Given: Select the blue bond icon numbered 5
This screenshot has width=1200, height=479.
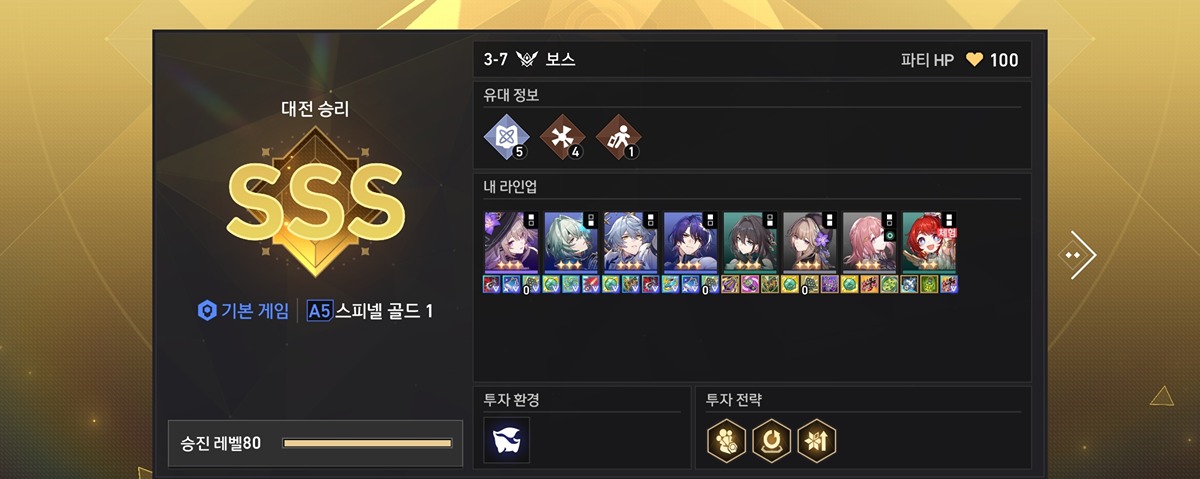Looking at the screenshot, I should click(x=506, y=138).
